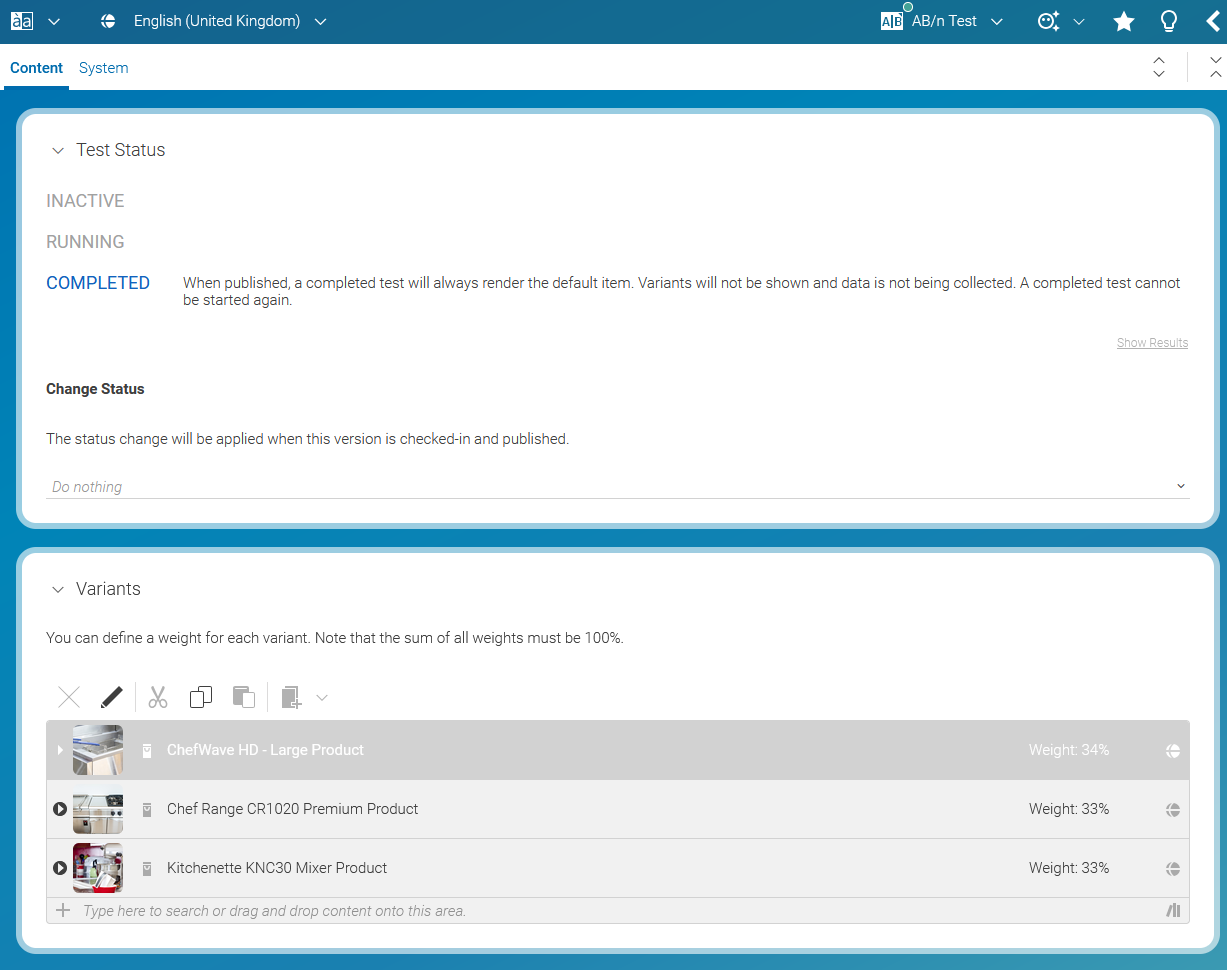The width and height of the screenshot is (1227, 970).
Task: Select the RUNNING test status
Action: coord(85,241)
